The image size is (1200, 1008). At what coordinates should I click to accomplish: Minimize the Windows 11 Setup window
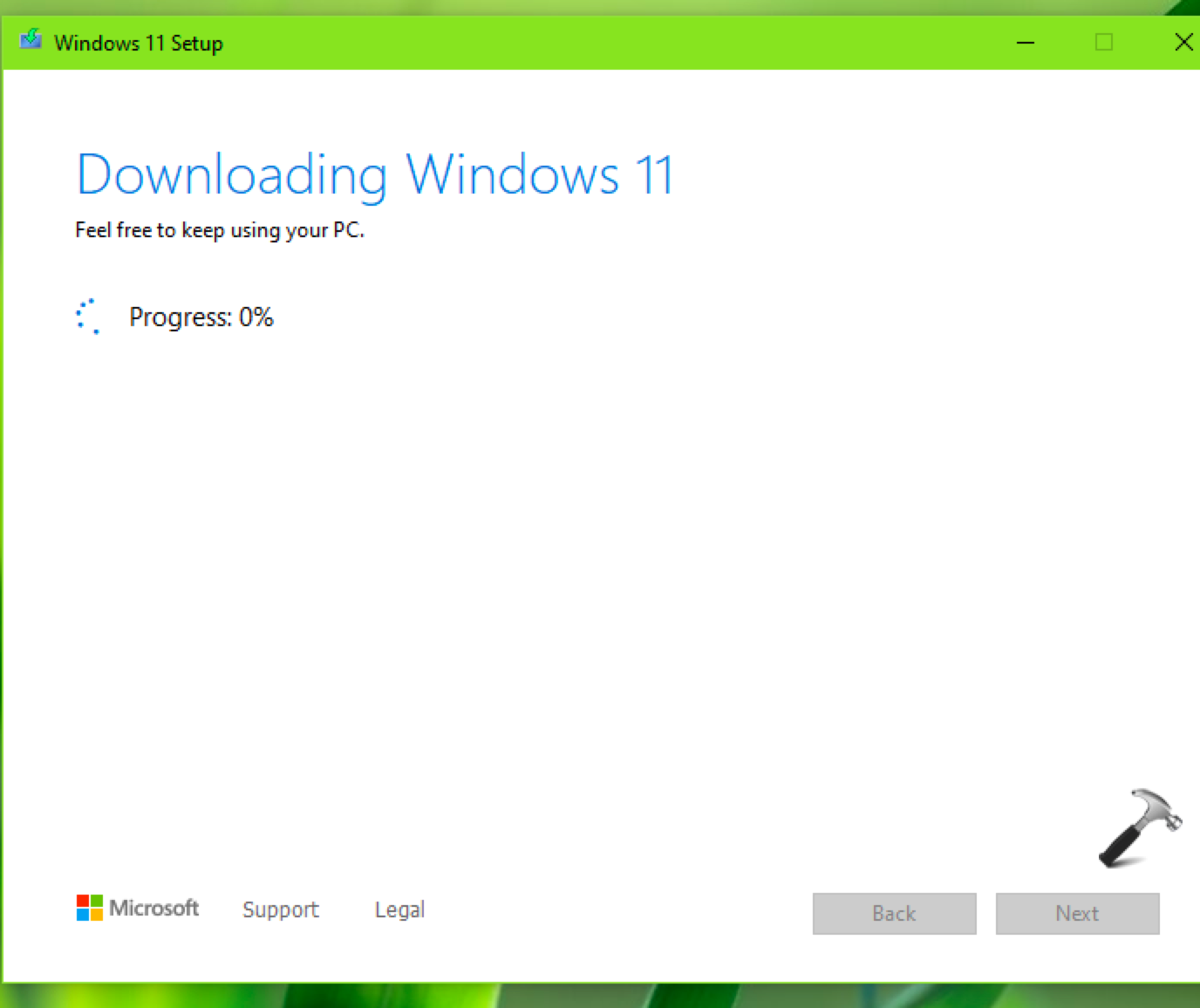point(1026,42)
